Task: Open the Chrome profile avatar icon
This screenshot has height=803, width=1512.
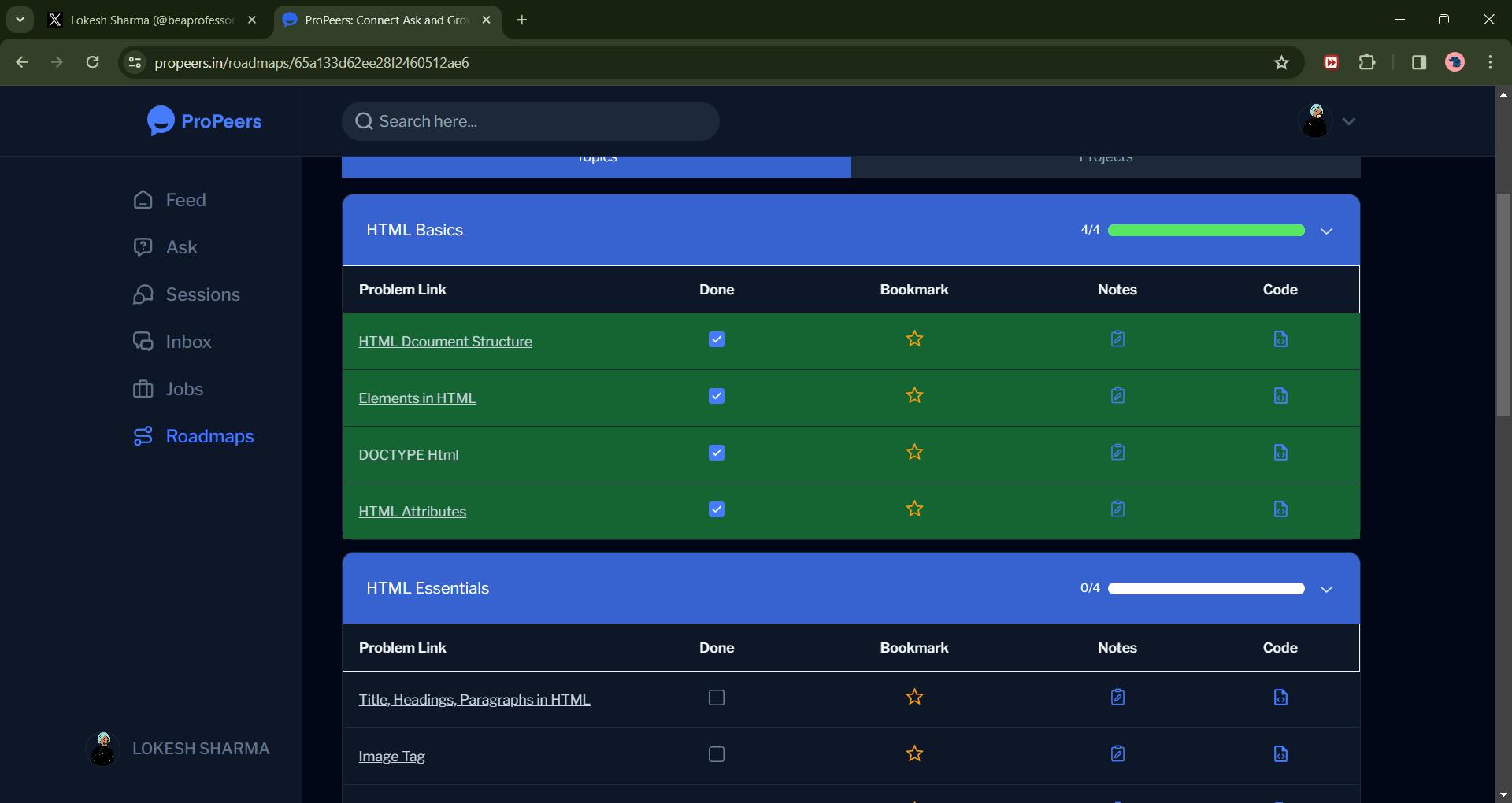Action: pos(1455,62)
